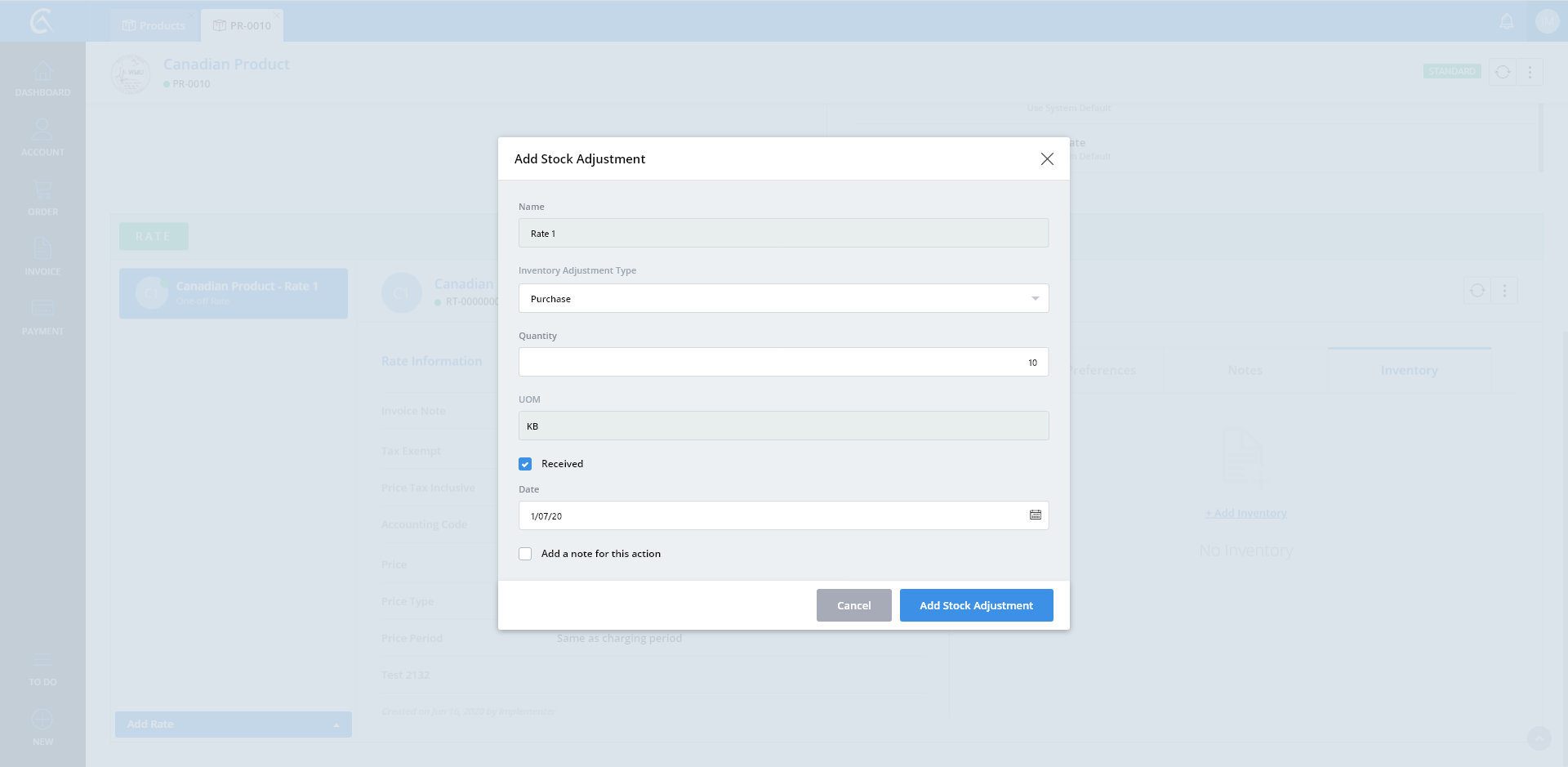Viewport: 1568px width, 767px height.
Task: Switch to the Products tab
Action: [154, 26]
